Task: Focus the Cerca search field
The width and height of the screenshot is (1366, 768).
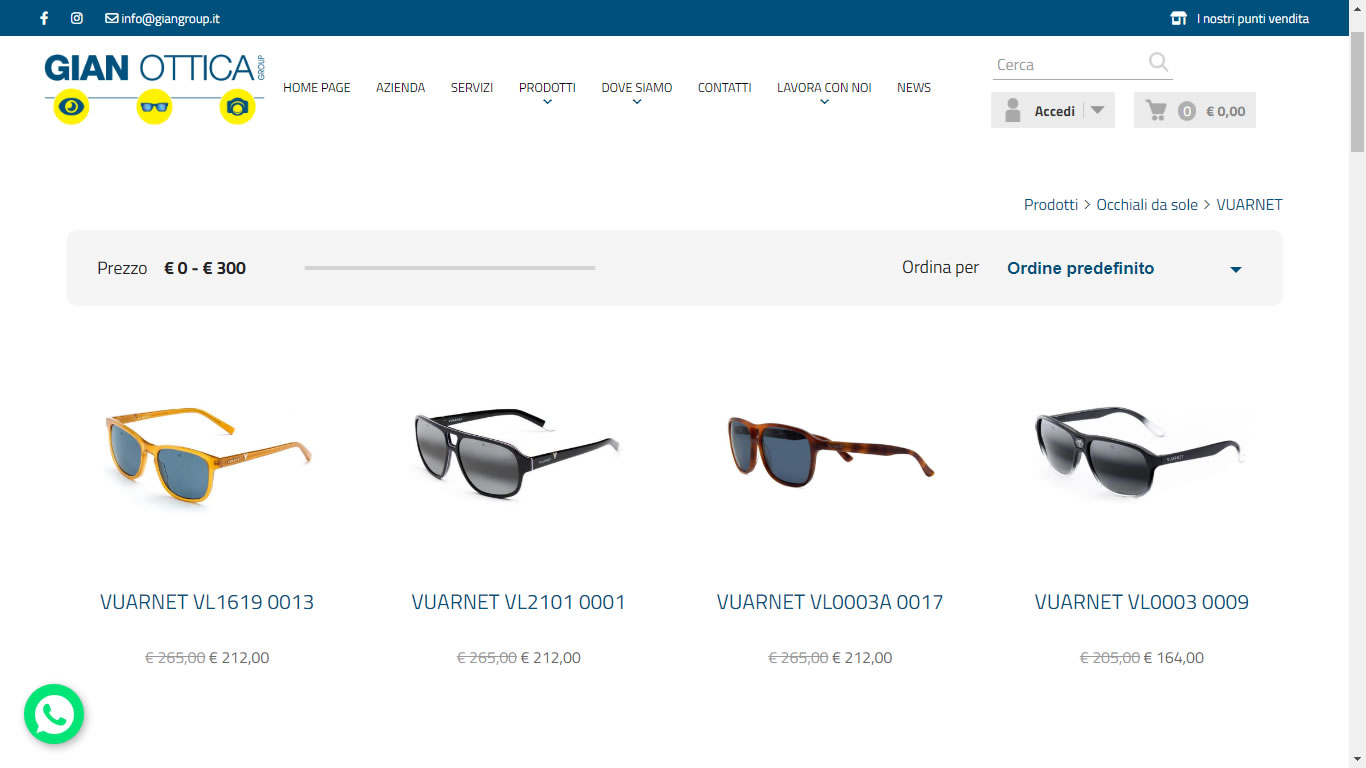Action: coord(1068,65)
